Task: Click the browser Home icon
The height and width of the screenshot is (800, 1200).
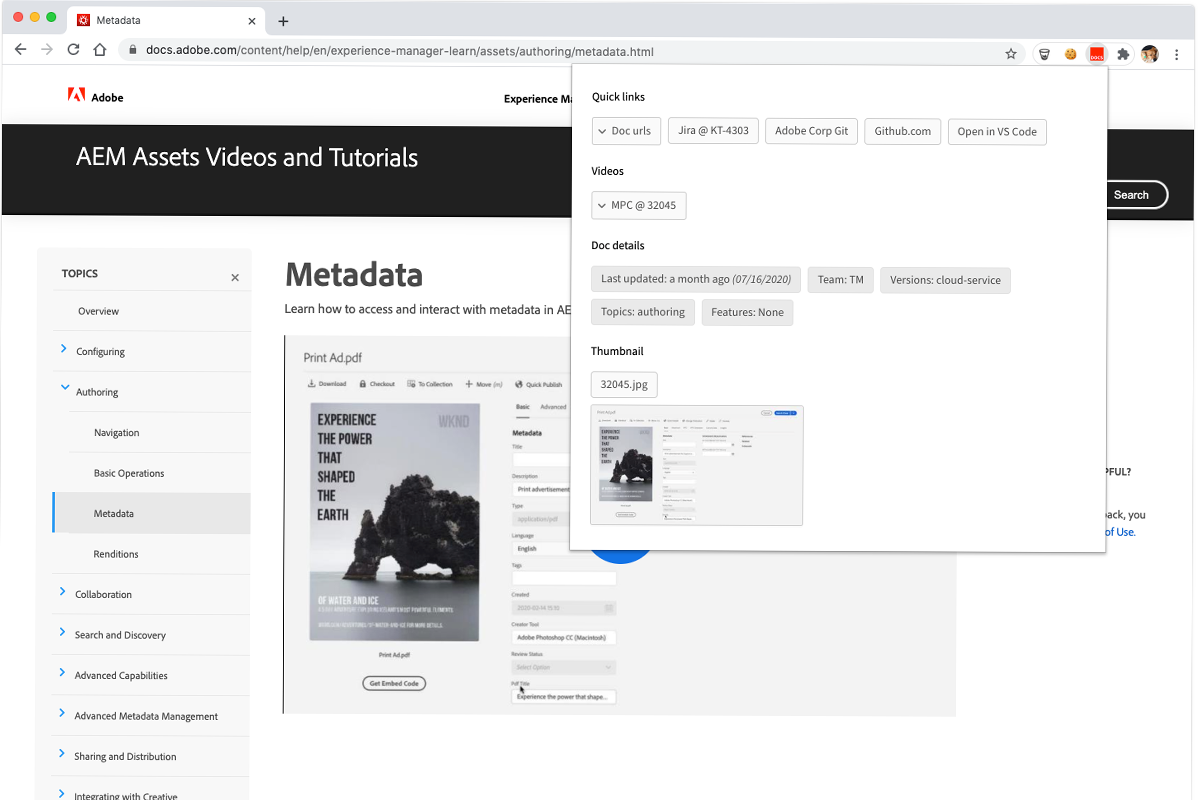Action: click(99, 50)
